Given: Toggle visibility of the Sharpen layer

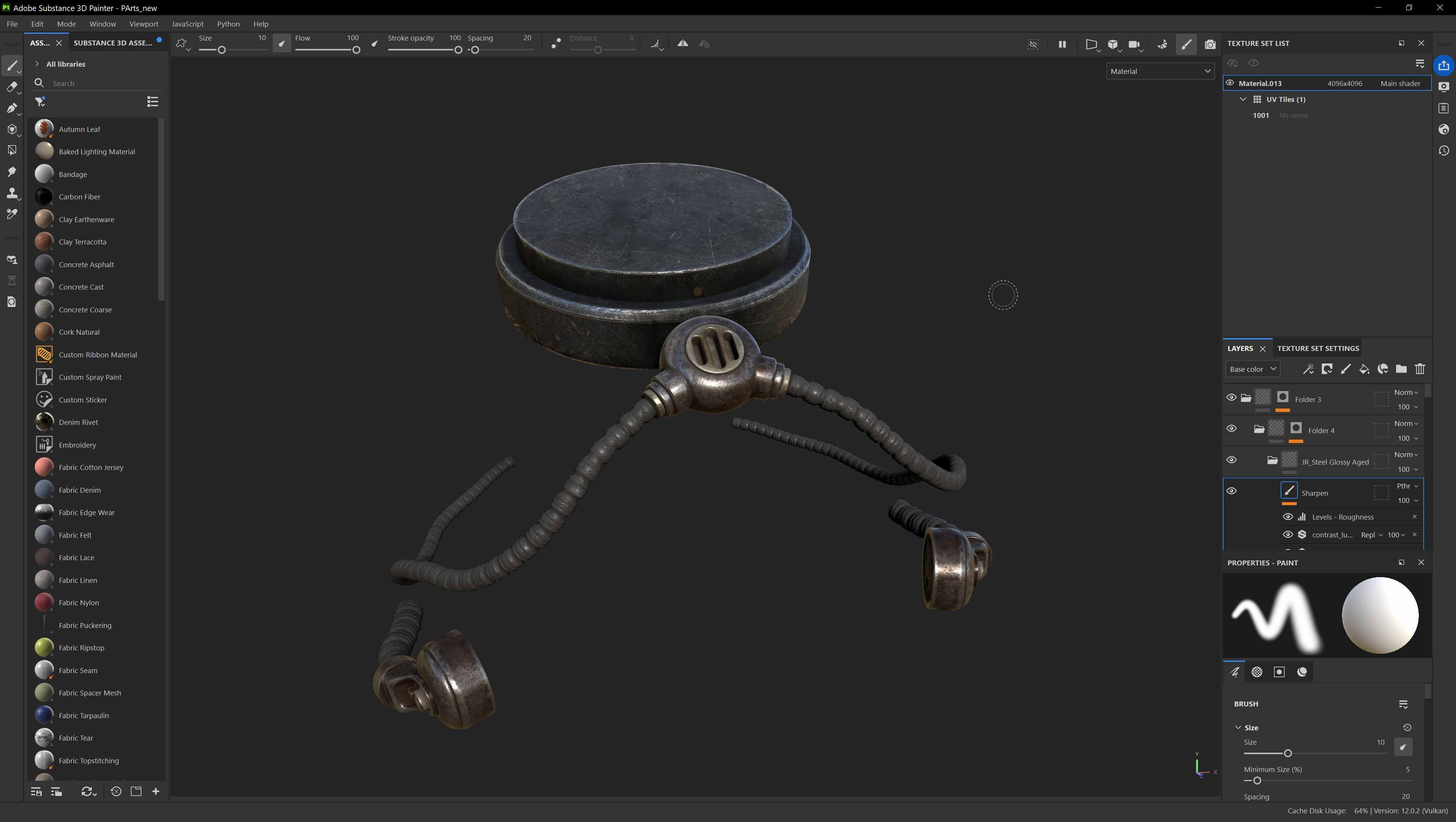Looking at the screenshot, I should pyautogui.click(x=1231, y=491).
